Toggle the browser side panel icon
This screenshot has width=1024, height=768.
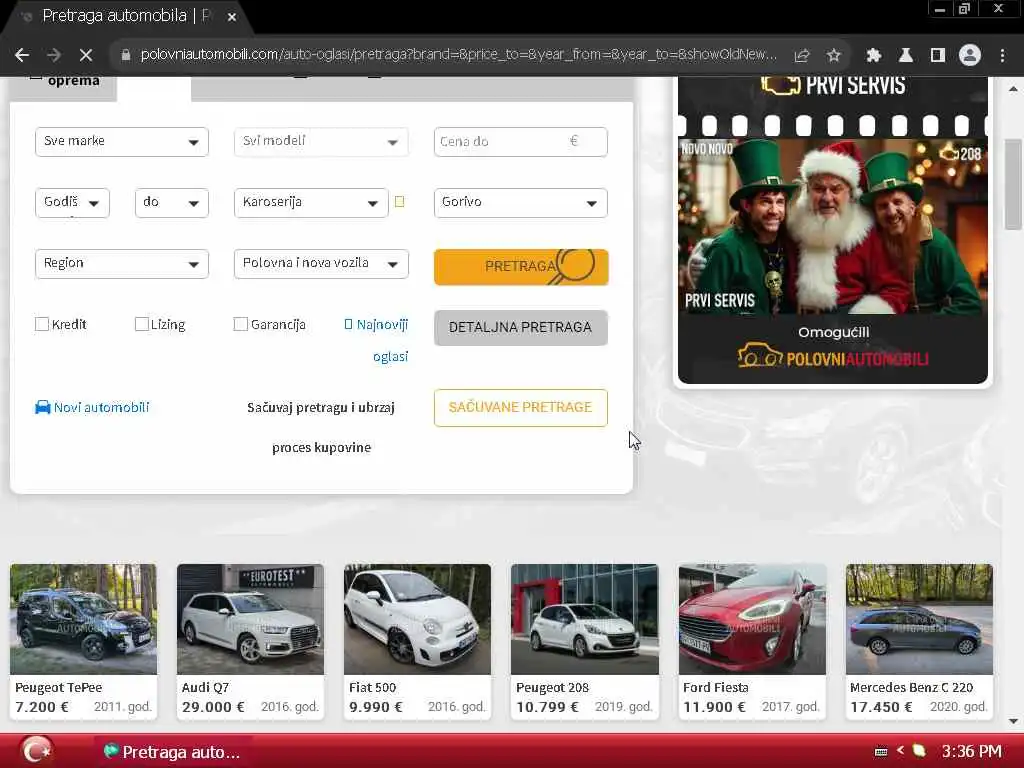click(x=938, y=56)
